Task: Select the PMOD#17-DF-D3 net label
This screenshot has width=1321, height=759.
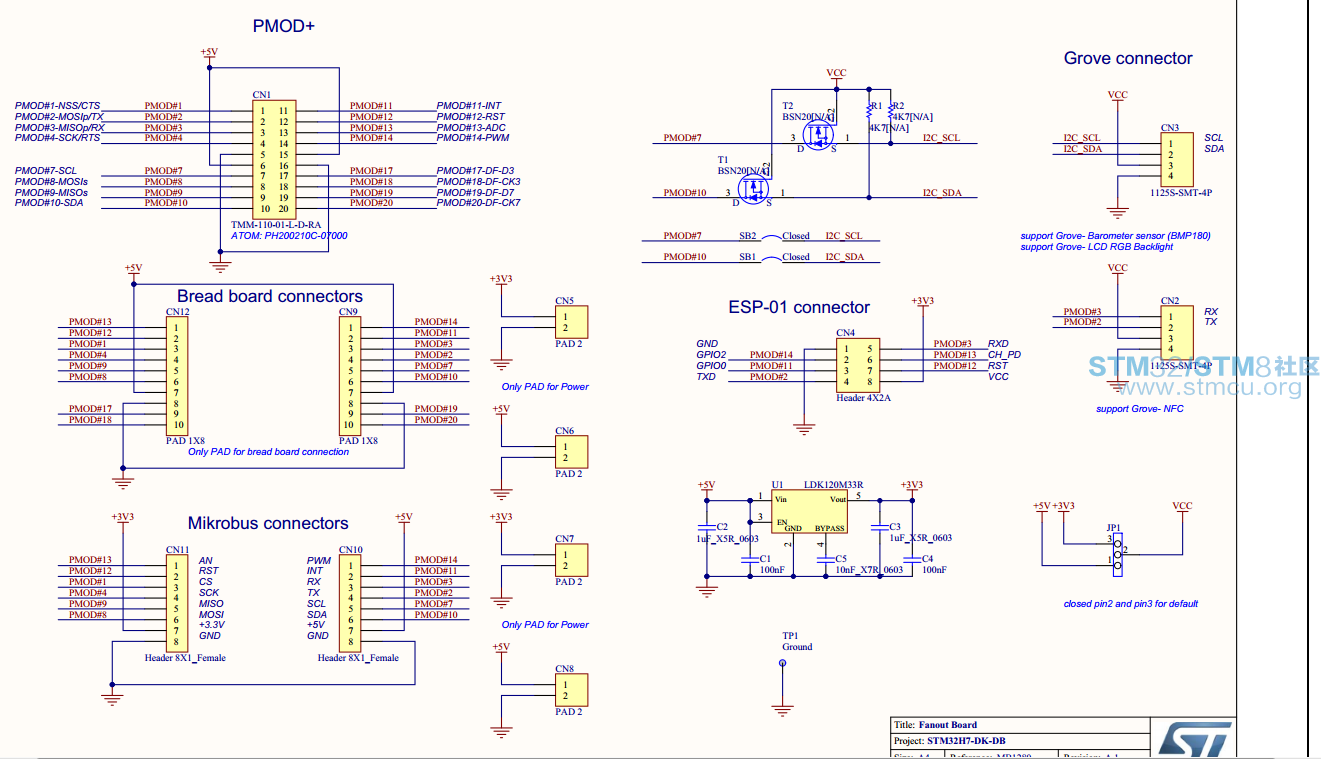Action: (475, 171)
